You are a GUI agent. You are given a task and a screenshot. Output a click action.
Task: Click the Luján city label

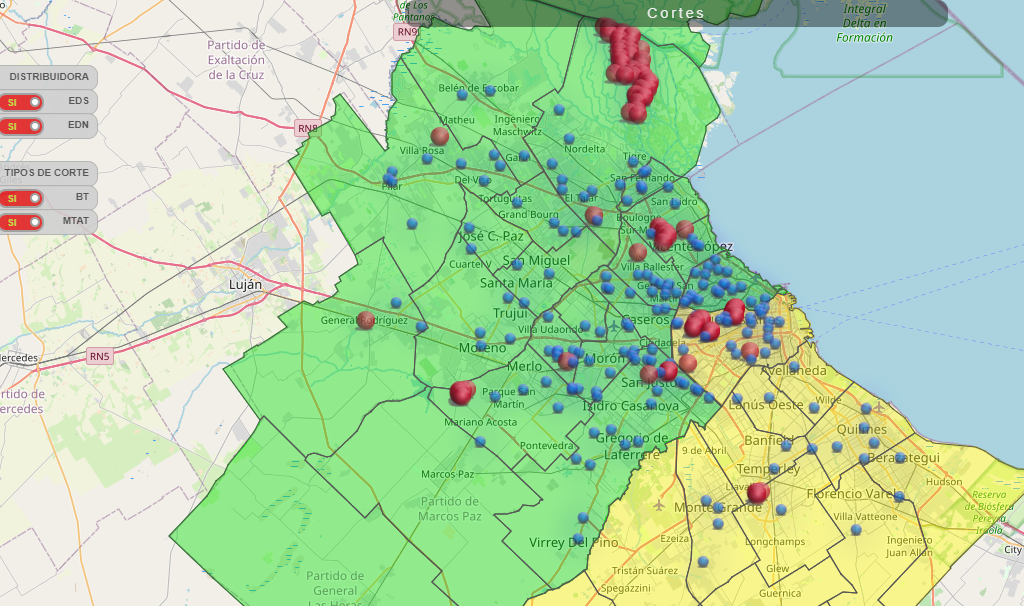click(245, 285)
